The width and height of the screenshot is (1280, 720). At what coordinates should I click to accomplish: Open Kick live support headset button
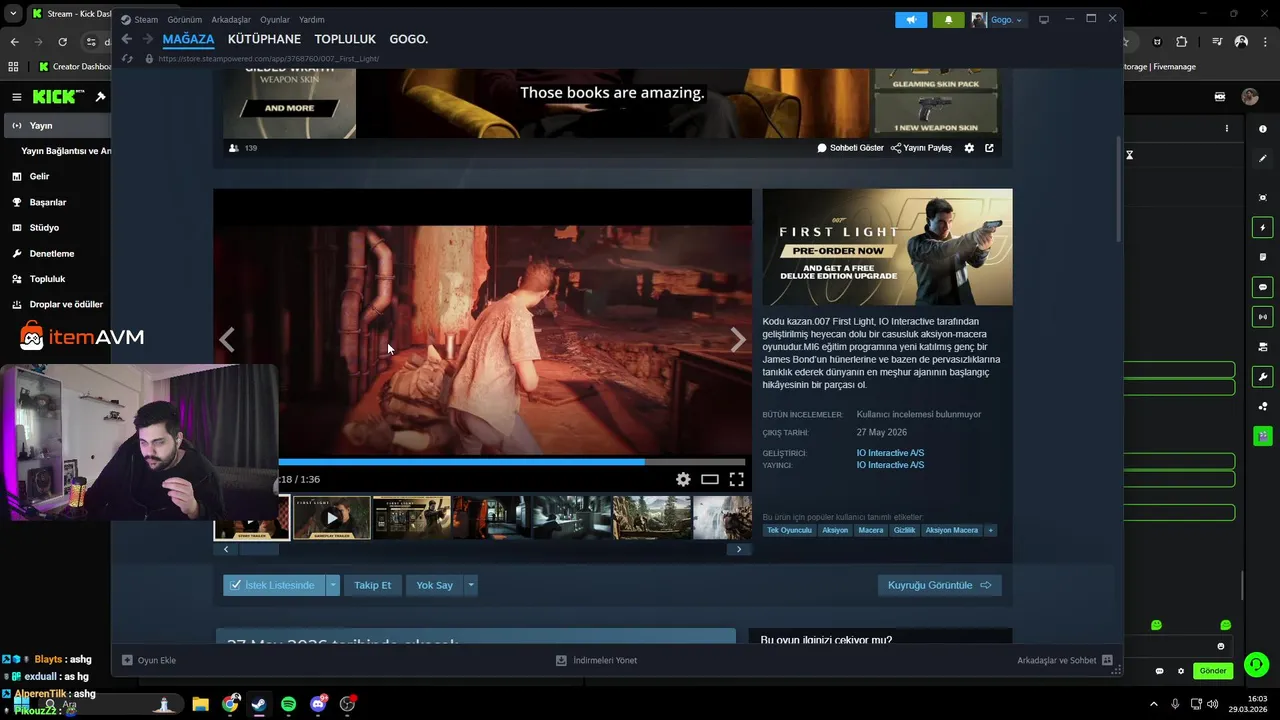pos(1256,665)
